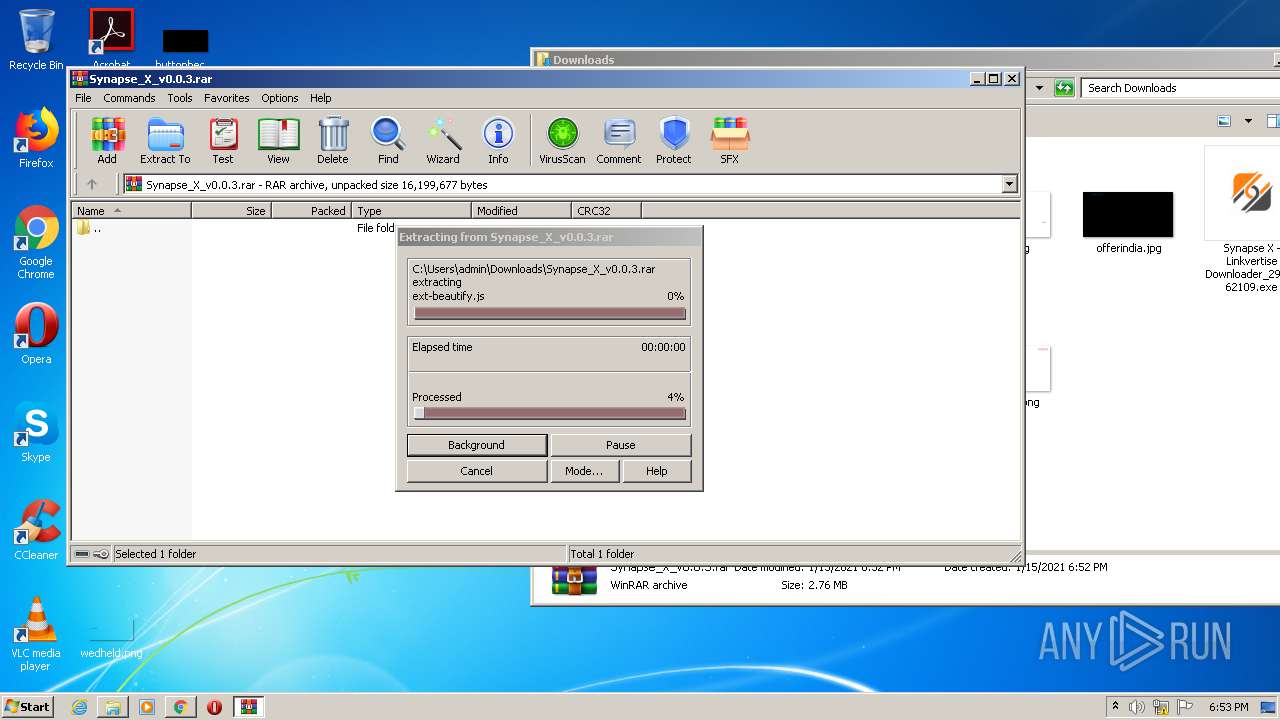Click the Chrome taskbar icon
Viewport: 1280px width, 720px height.
click(181, 707)
